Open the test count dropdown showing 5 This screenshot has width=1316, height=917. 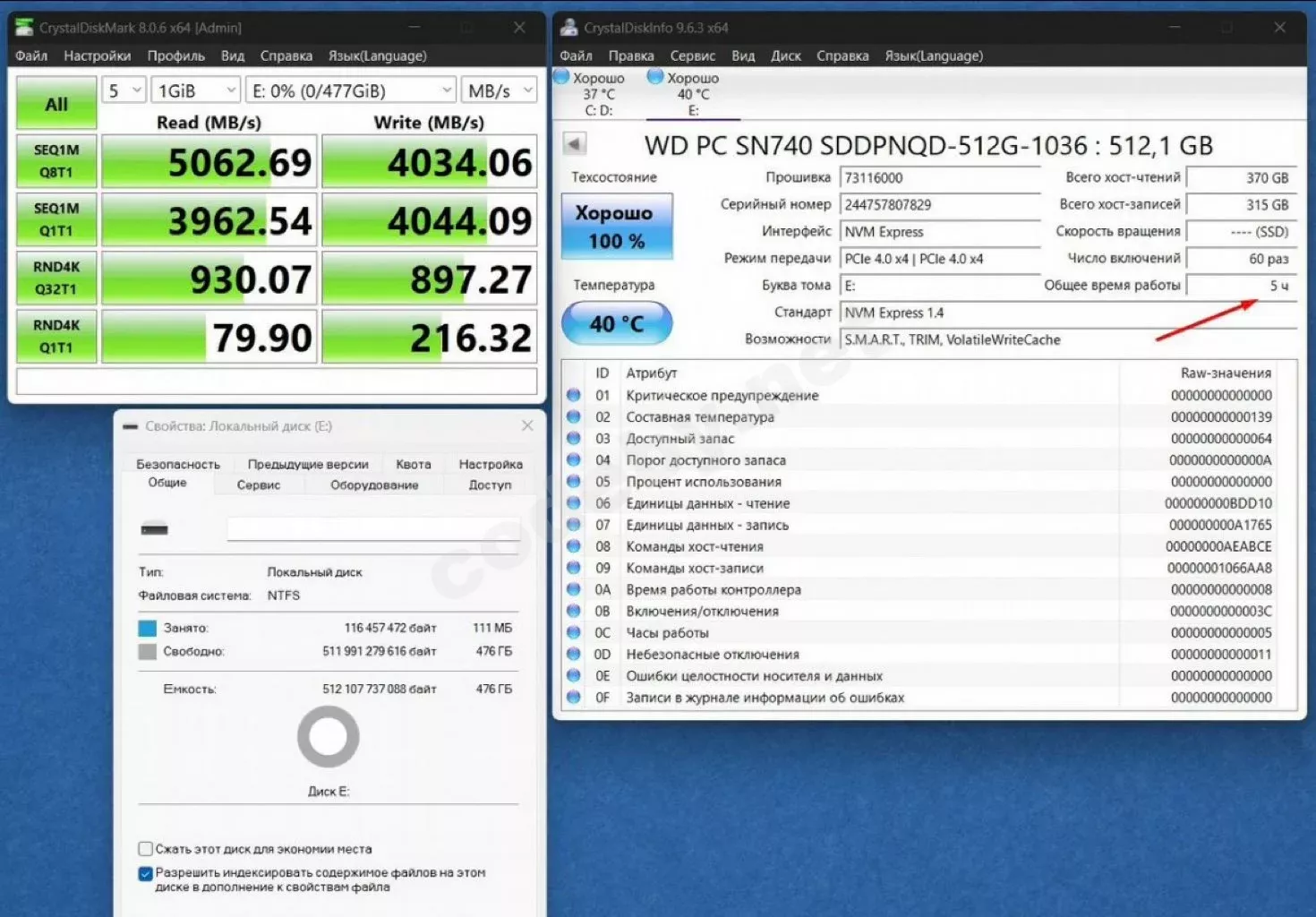point(124,90)
